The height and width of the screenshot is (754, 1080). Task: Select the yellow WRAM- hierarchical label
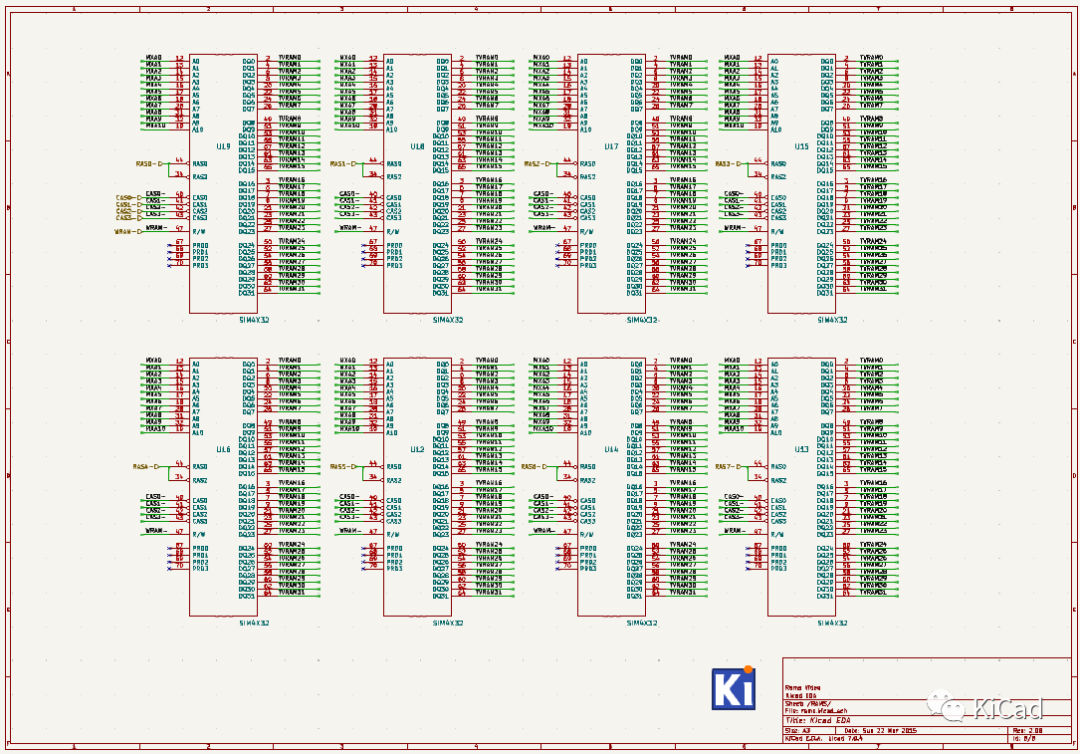pyautogui.click(x=127, y=231)
